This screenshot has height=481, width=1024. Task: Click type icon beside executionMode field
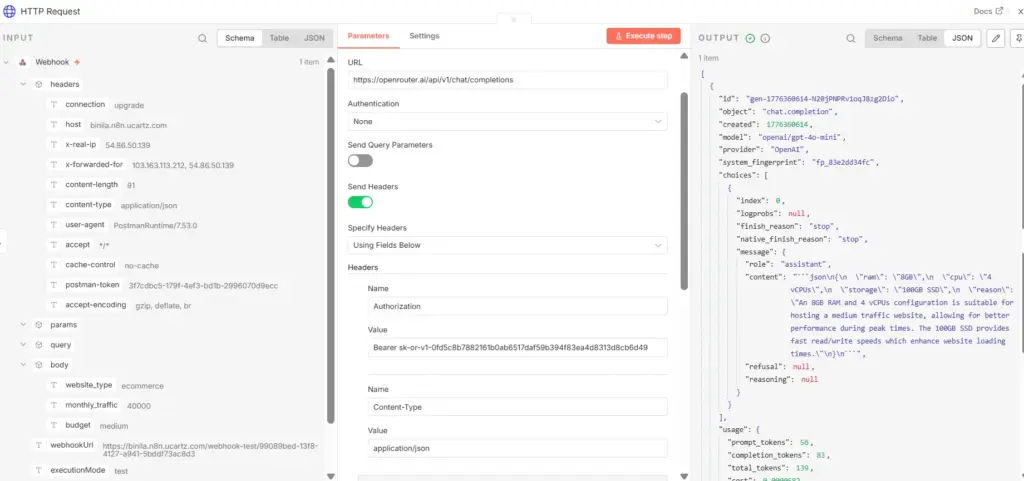39,470
